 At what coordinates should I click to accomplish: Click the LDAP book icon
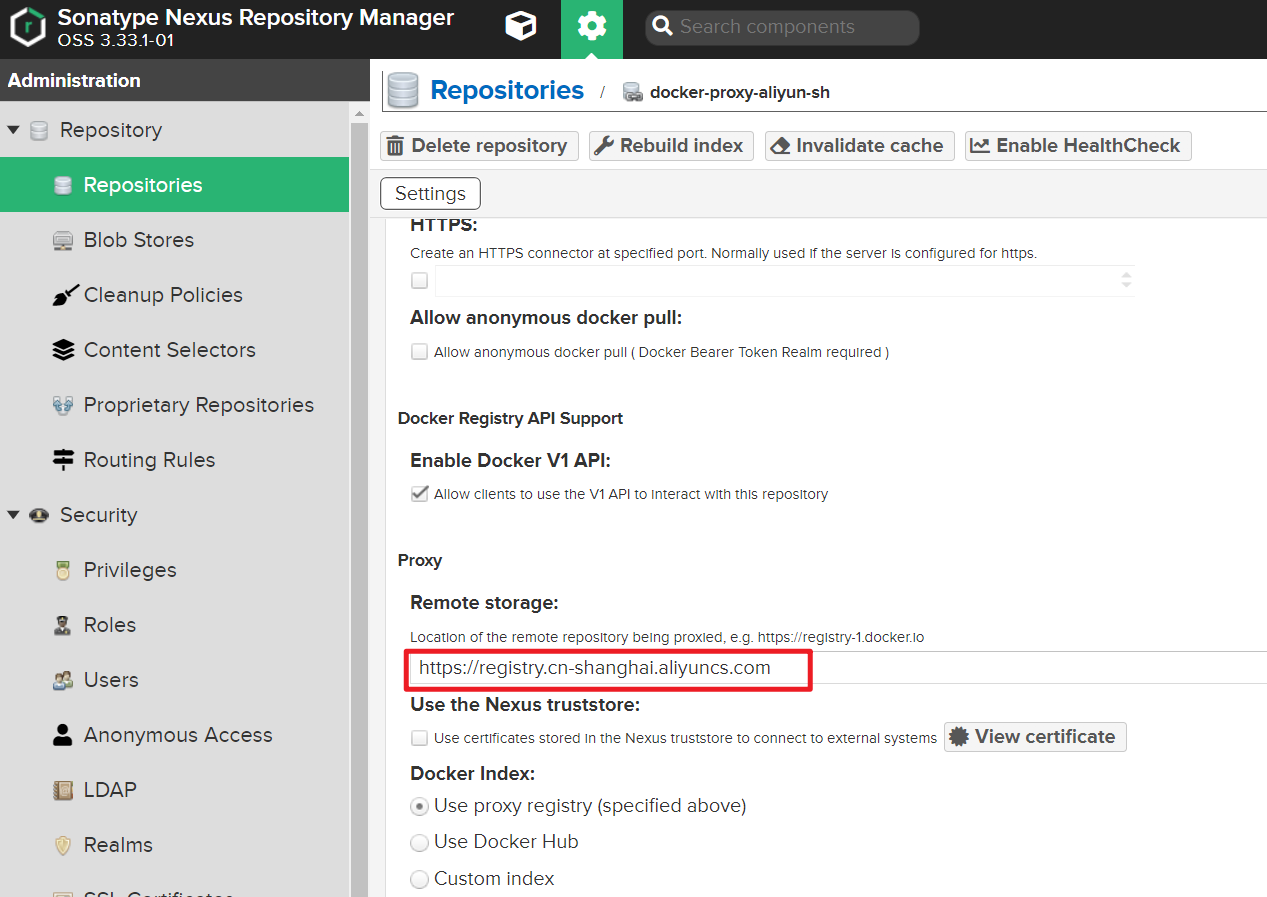tap(63, 790)
